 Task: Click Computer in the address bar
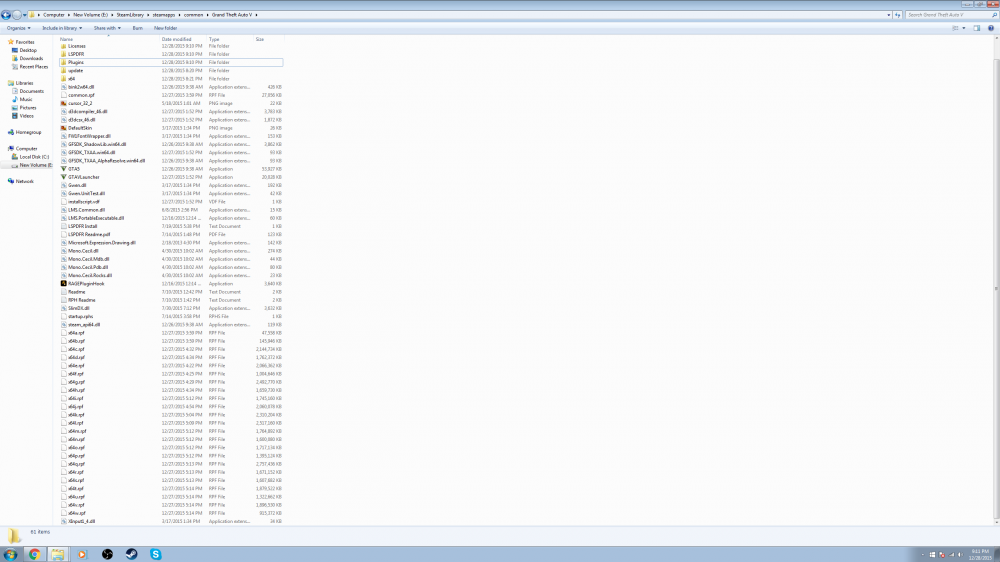[54, 15]
